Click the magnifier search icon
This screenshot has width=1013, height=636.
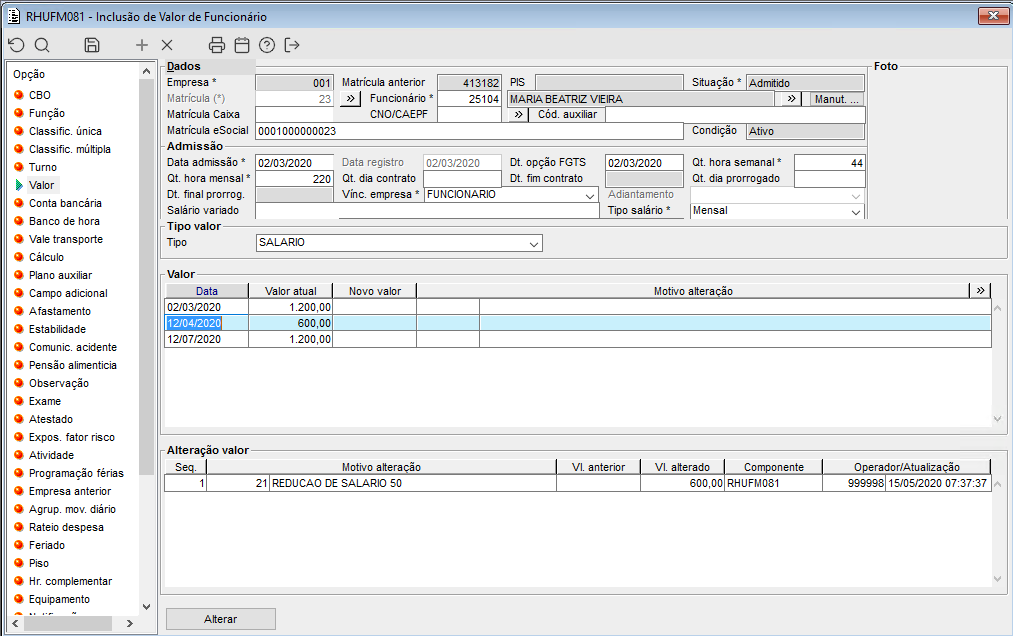pos(42,45)
